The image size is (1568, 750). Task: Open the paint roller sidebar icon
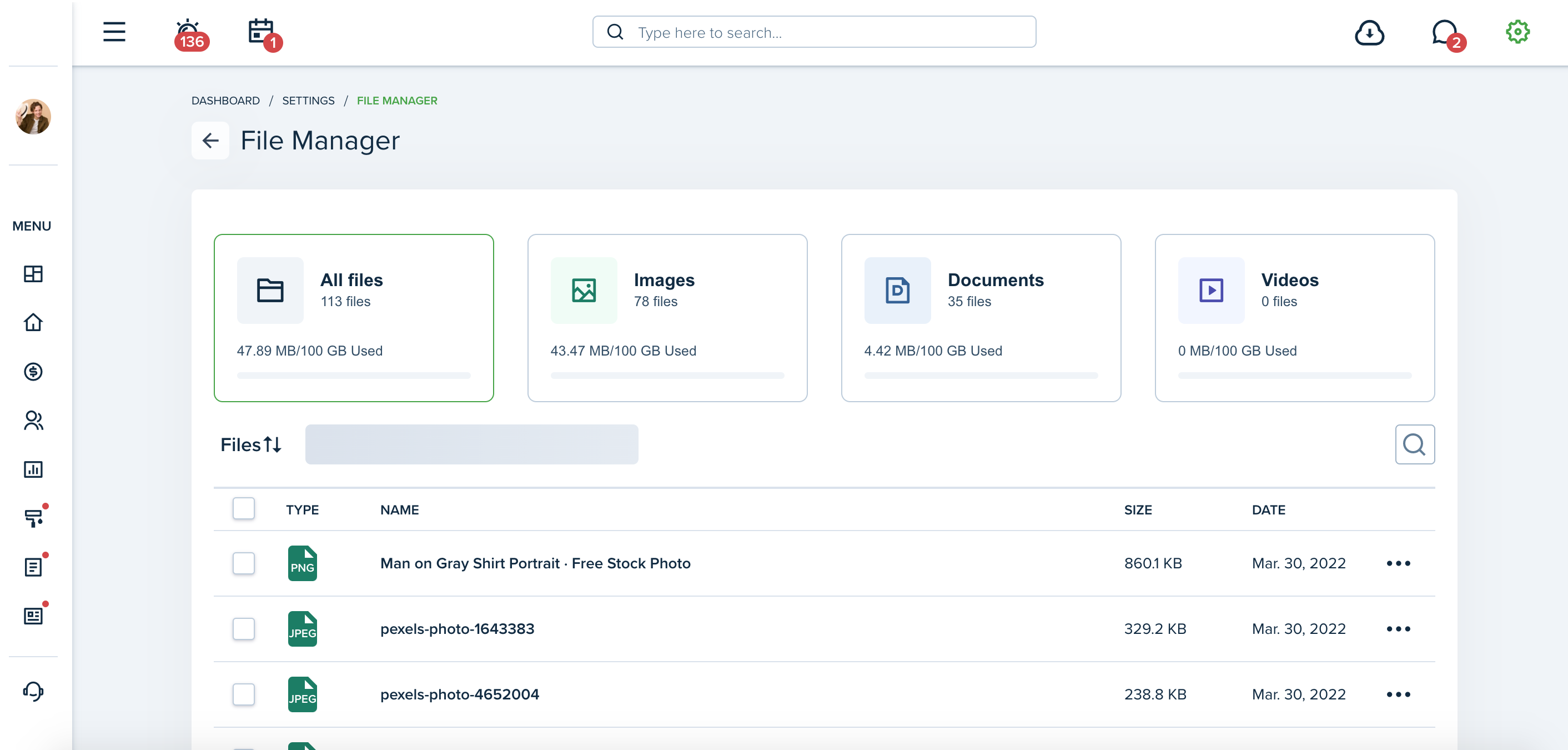(34, 517)
